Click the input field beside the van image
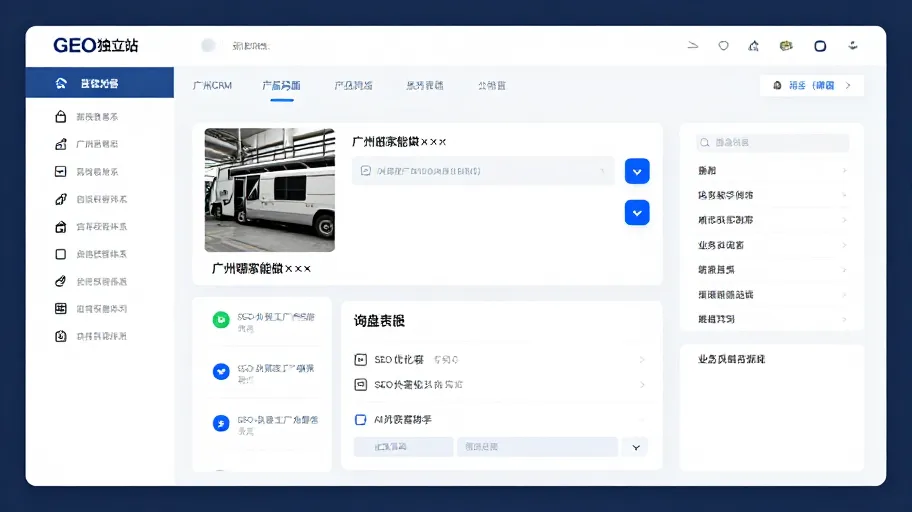 [x=483, y=171]
